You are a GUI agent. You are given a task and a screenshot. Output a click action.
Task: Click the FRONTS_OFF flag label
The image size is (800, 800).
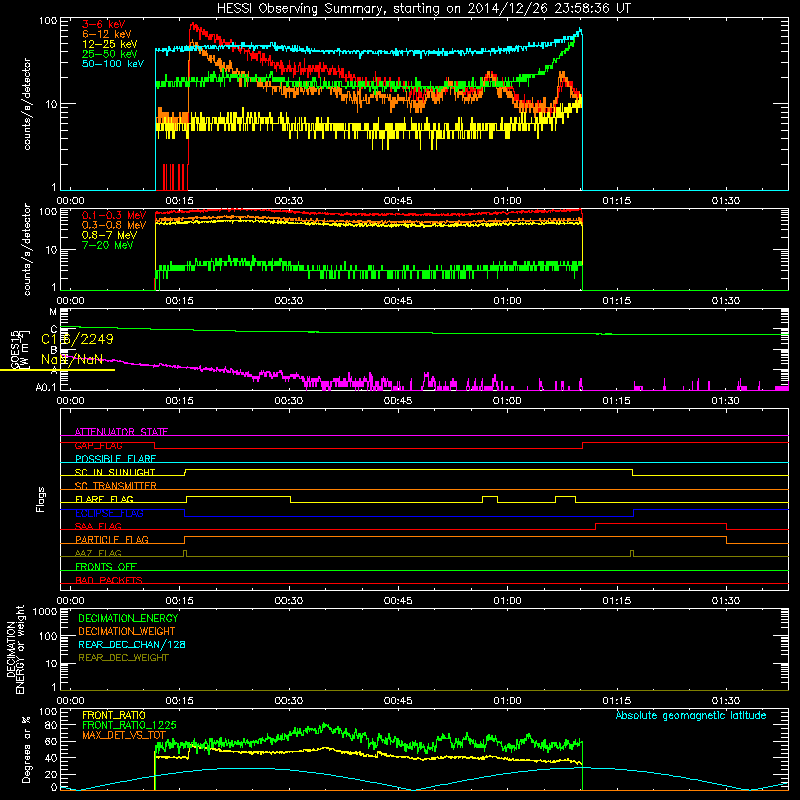pyautogui.click(x=106, y=567)
